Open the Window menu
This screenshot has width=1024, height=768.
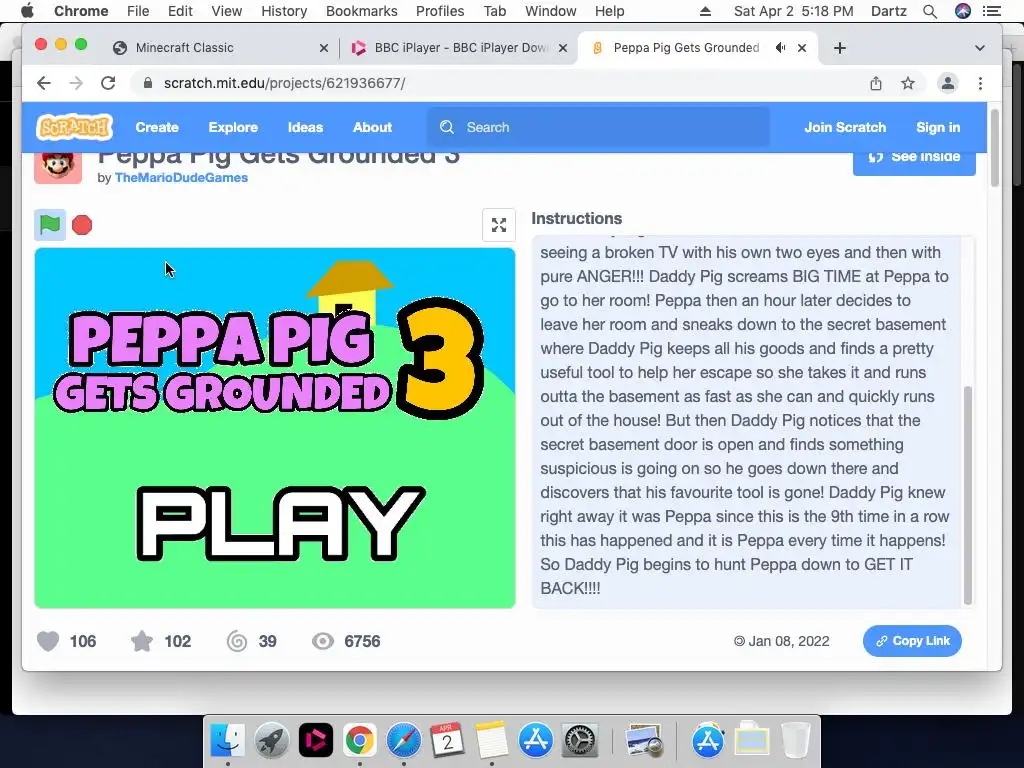click(551, 11)
